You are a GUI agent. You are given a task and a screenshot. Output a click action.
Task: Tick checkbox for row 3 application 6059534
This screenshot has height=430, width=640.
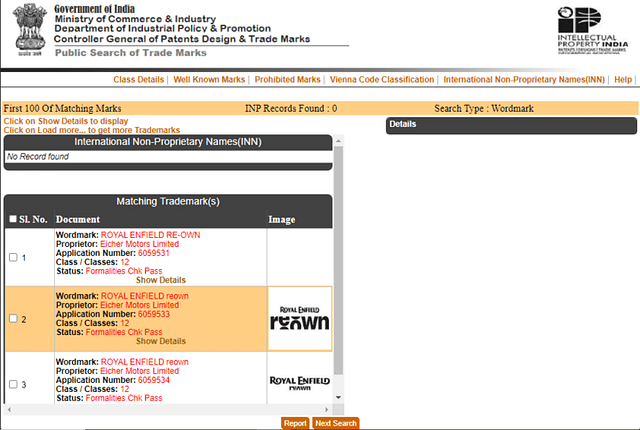[13, 384]
